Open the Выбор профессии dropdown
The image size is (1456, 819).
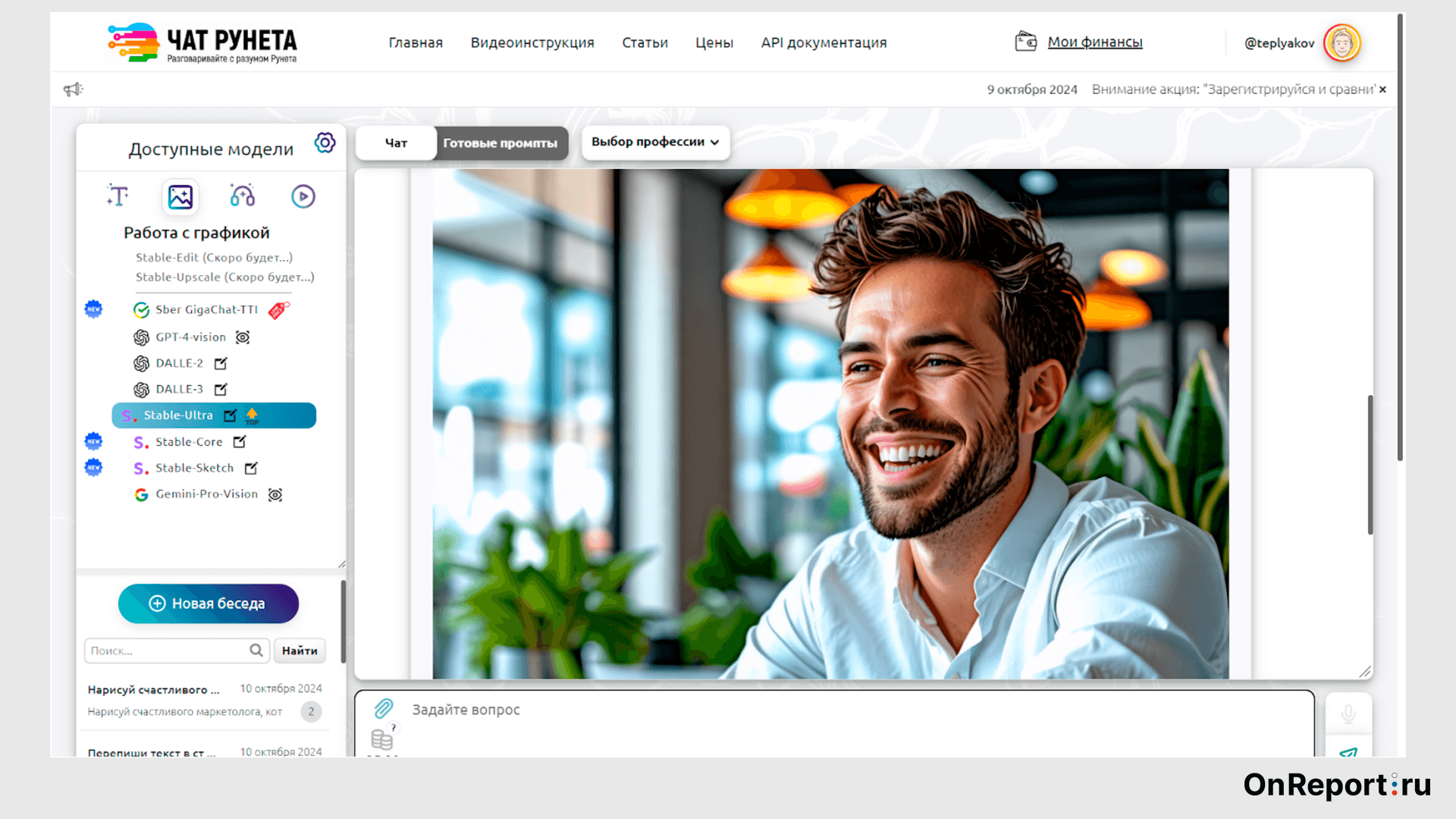(x=655, y=142)
